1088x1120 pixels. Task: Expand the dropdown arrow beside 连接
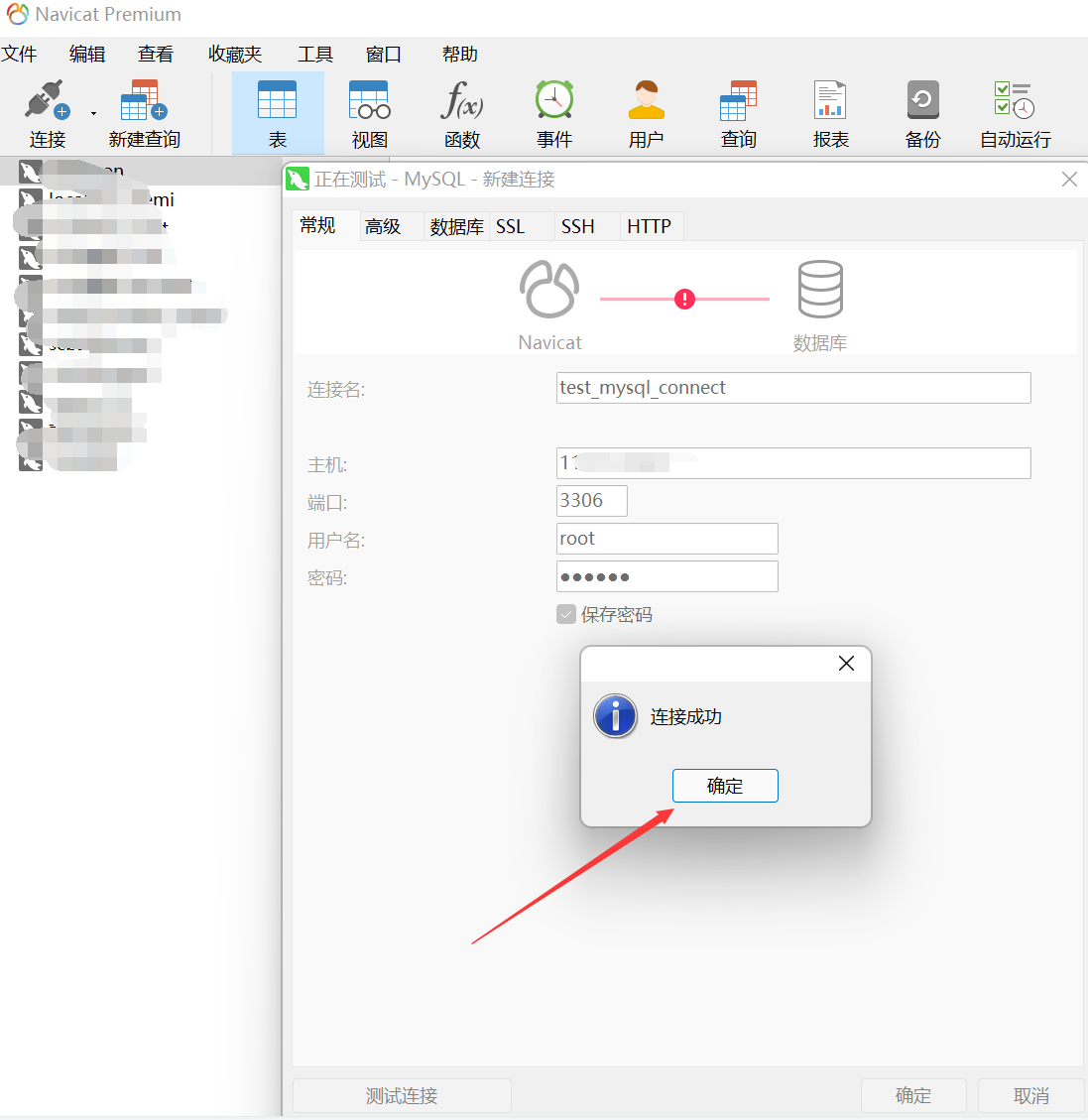[93, 113]
